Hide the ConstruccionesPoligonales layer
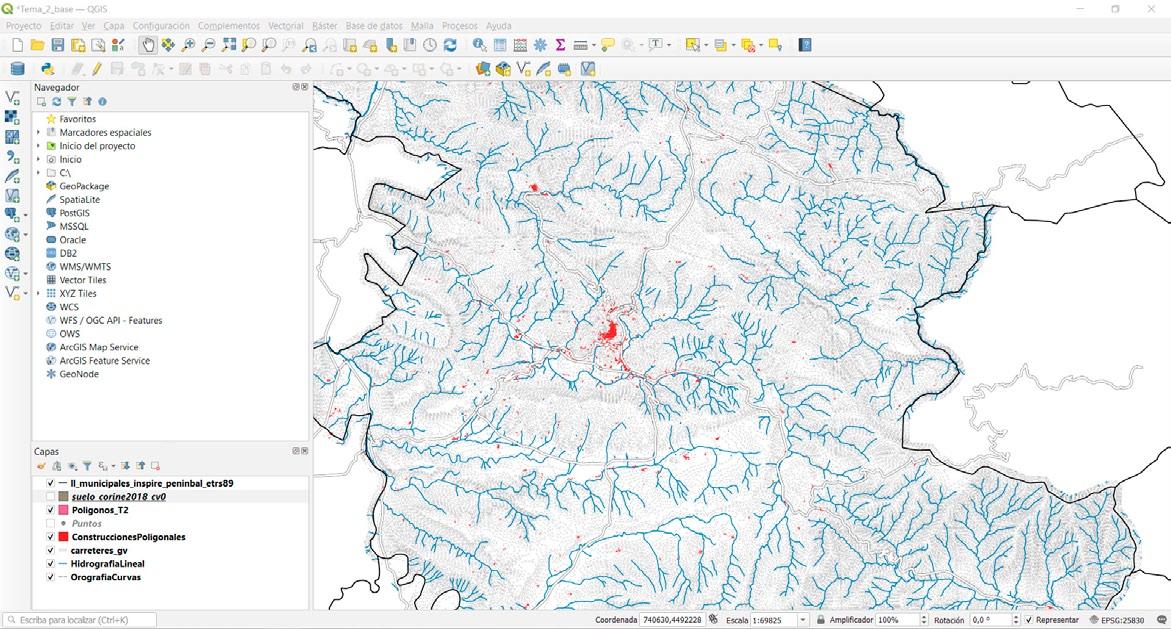Viewport: 1171px width, 629px height. 50,537
